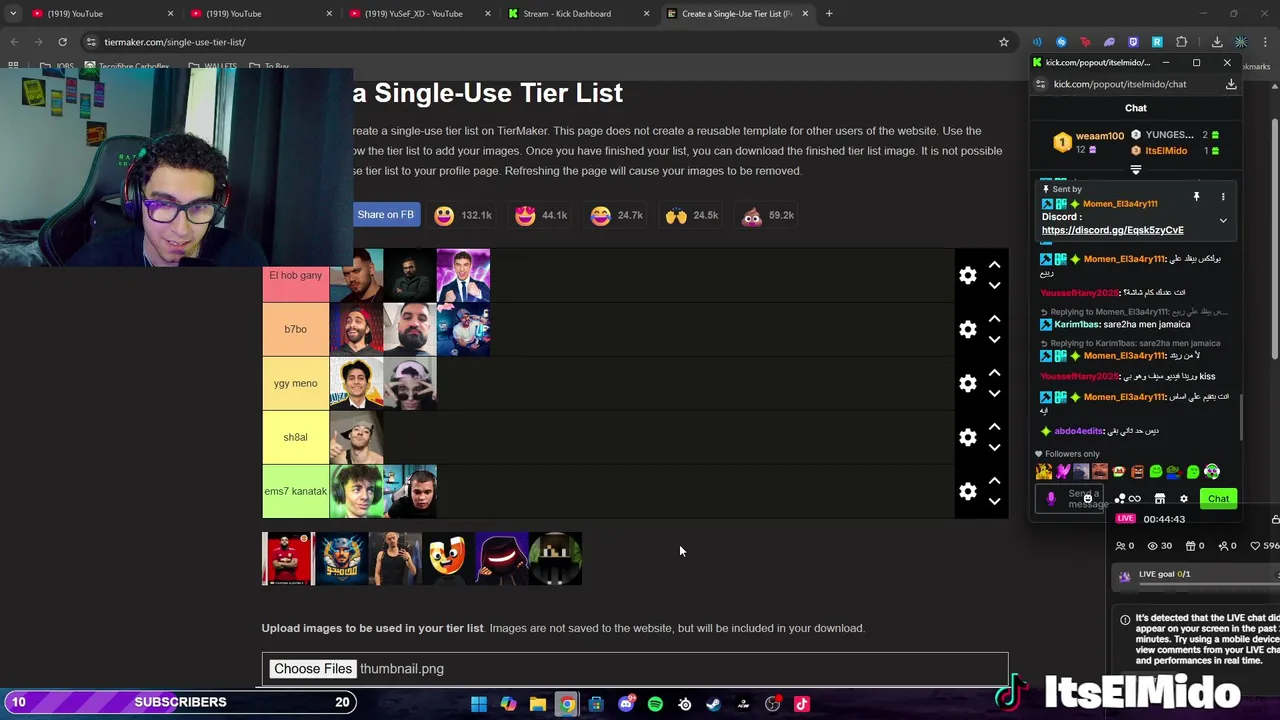Collapse the chat leaderboard with the arrow
The width and height of the screenshot is (1280, 720).
click(1135, 170)
